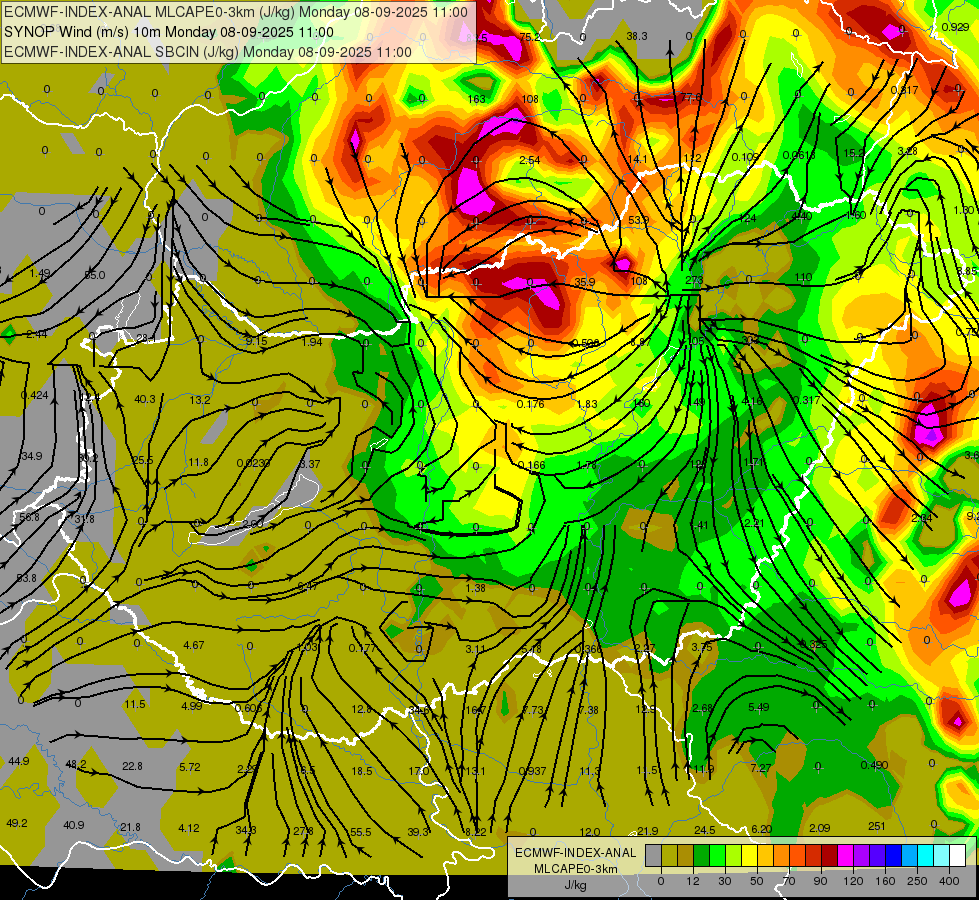Click the map value 18.5
The image size is (979, 900).
coord(362,771)
